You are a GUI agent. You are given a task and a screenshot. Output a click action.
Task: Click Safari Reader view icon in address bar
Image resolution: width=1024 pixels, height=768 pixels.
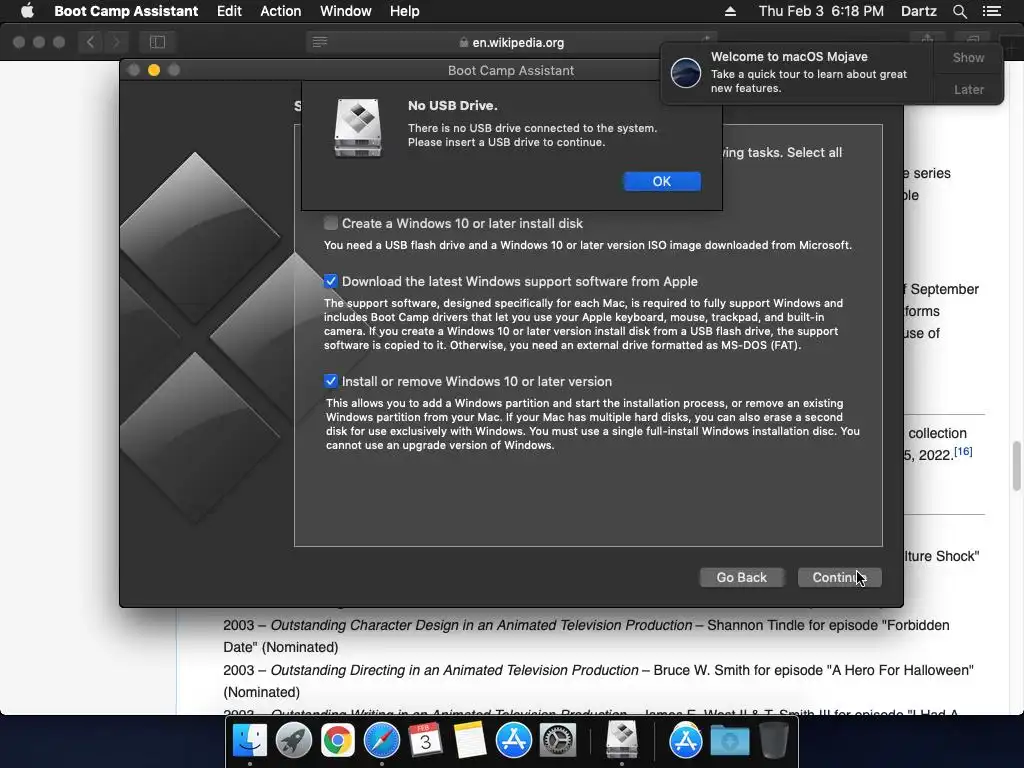pyautogui.click(x=319, y=42)
